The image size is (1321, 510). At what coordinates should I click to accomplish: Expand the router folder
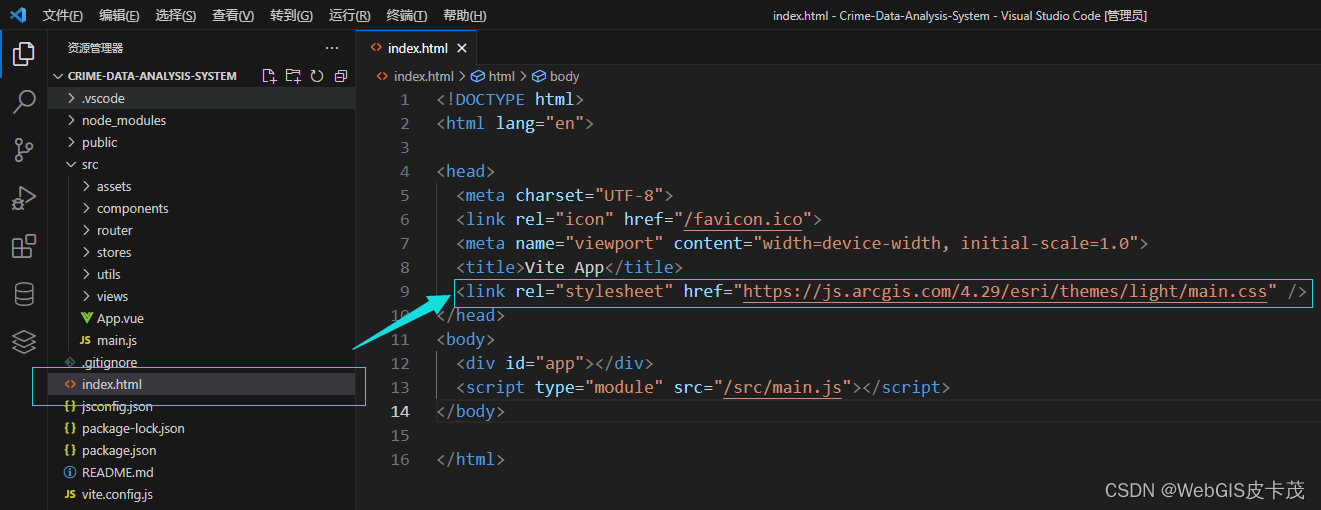coord(201,230)
